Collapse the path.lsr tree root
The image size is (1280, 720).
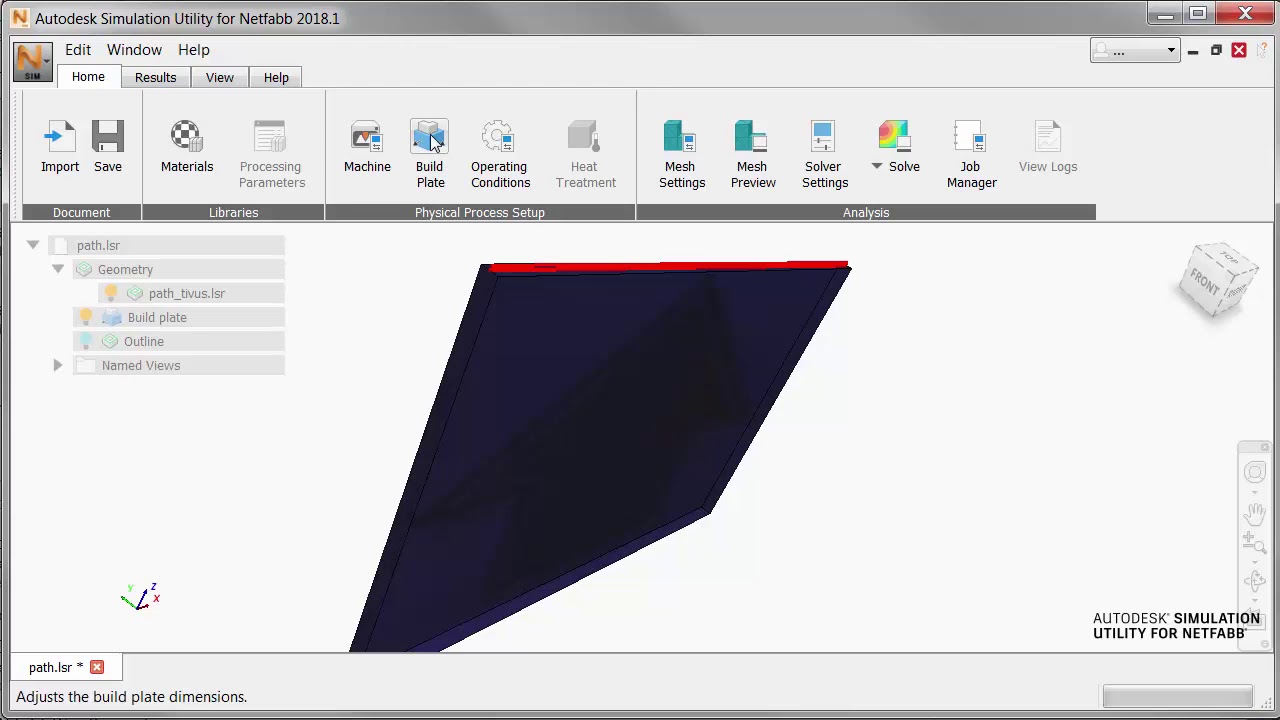click(33, 245)
